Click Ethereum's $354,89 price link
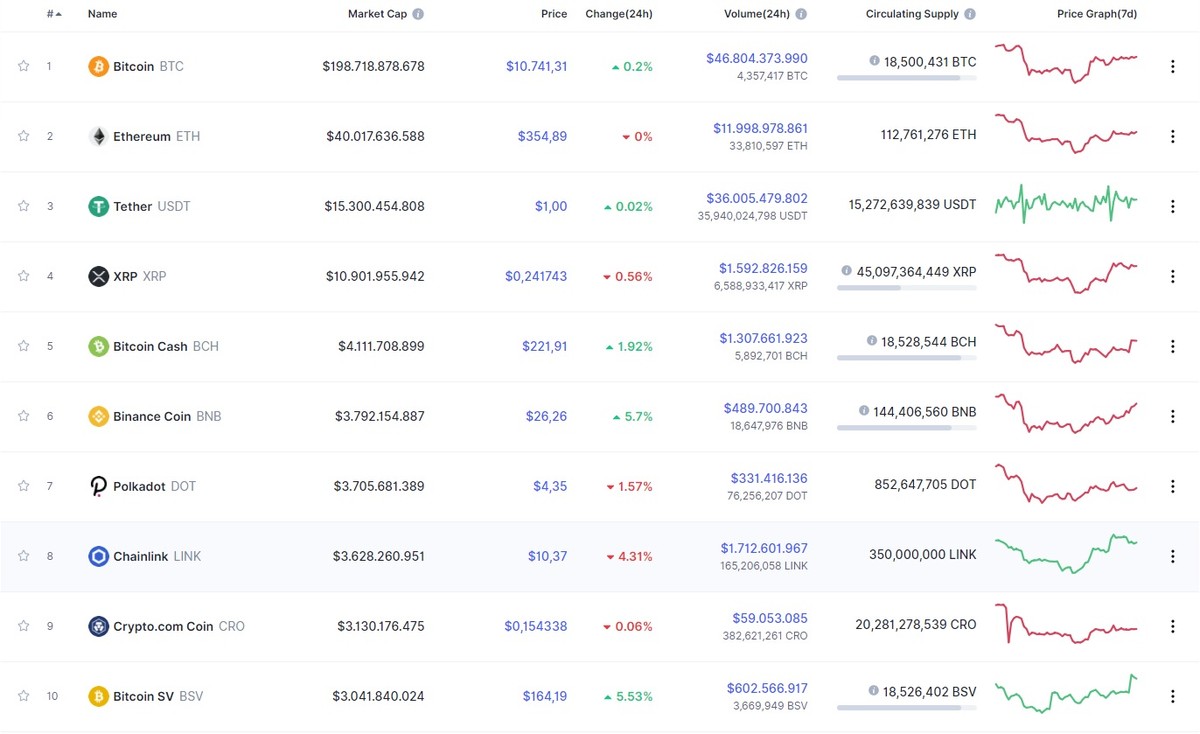Screen dimensions: 1200x734 542,136
